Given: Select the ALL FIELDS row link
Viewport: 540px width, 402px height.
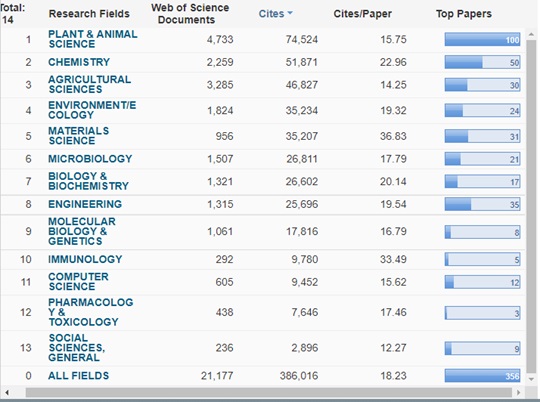Looking at the screenshot, I should pos(79,375).
